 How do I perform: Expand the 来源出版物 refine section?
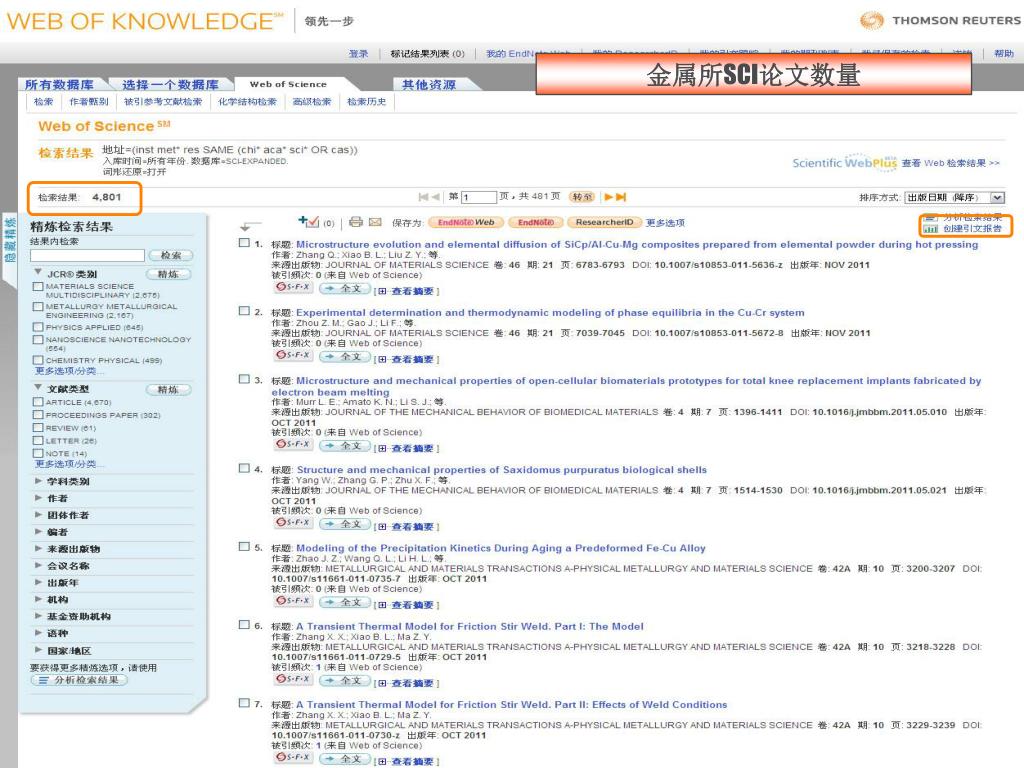tap(38, 549)
